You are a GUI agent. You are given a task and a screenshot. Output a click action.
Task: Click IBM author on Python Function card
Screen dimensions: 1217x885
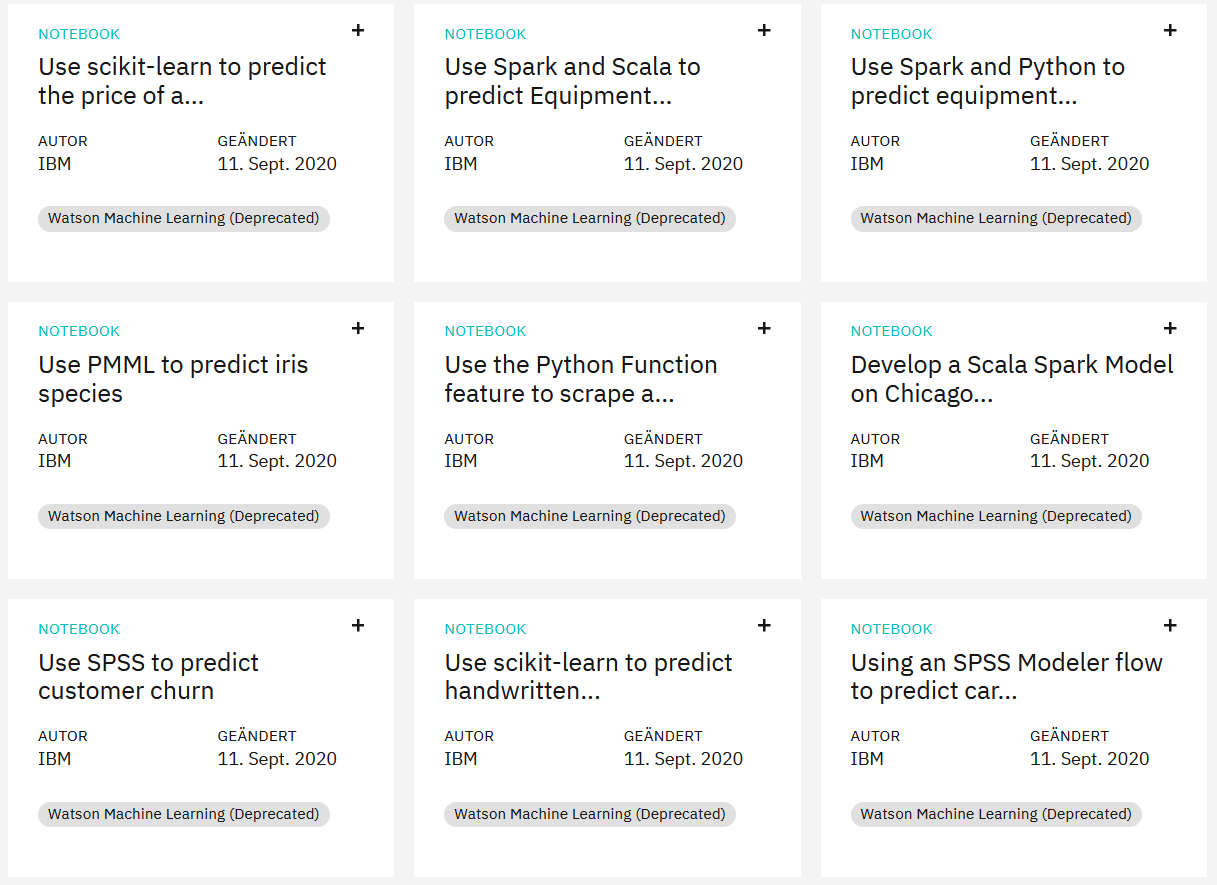(461, 461)
